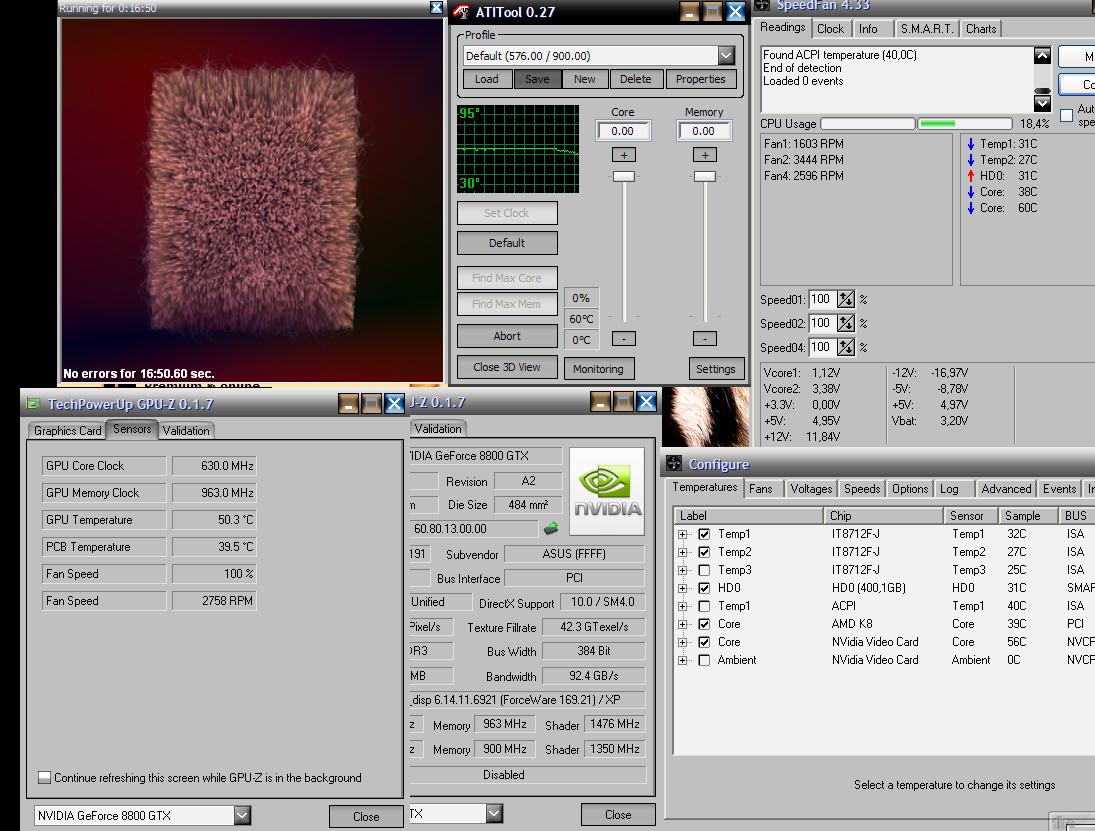The height and width of the screenshot is (831, 1095).
Task: Click the scroll down arrow in SpeedFan log
Action: point(1042,103)
